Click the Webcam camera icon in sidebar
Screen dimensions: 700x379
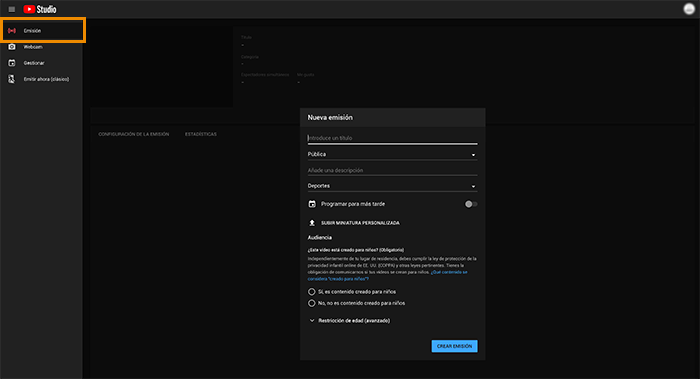pyautogui.click(x=12, y=47)
